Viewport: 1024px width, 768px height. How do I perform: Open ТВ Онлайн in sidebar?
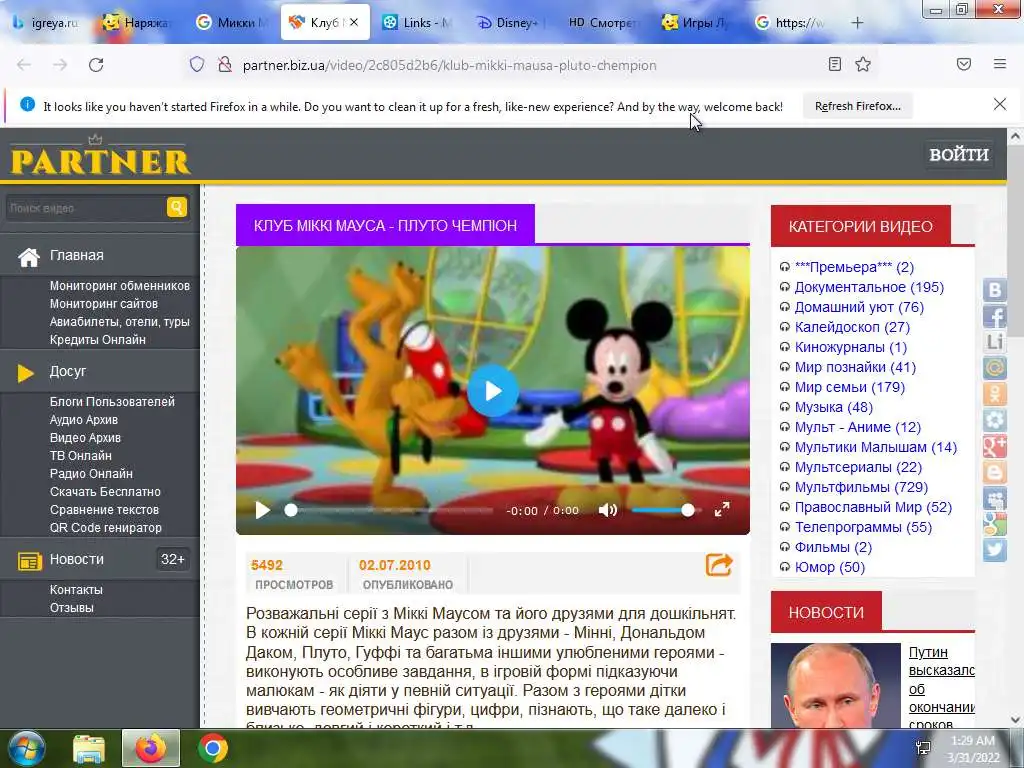80,456
